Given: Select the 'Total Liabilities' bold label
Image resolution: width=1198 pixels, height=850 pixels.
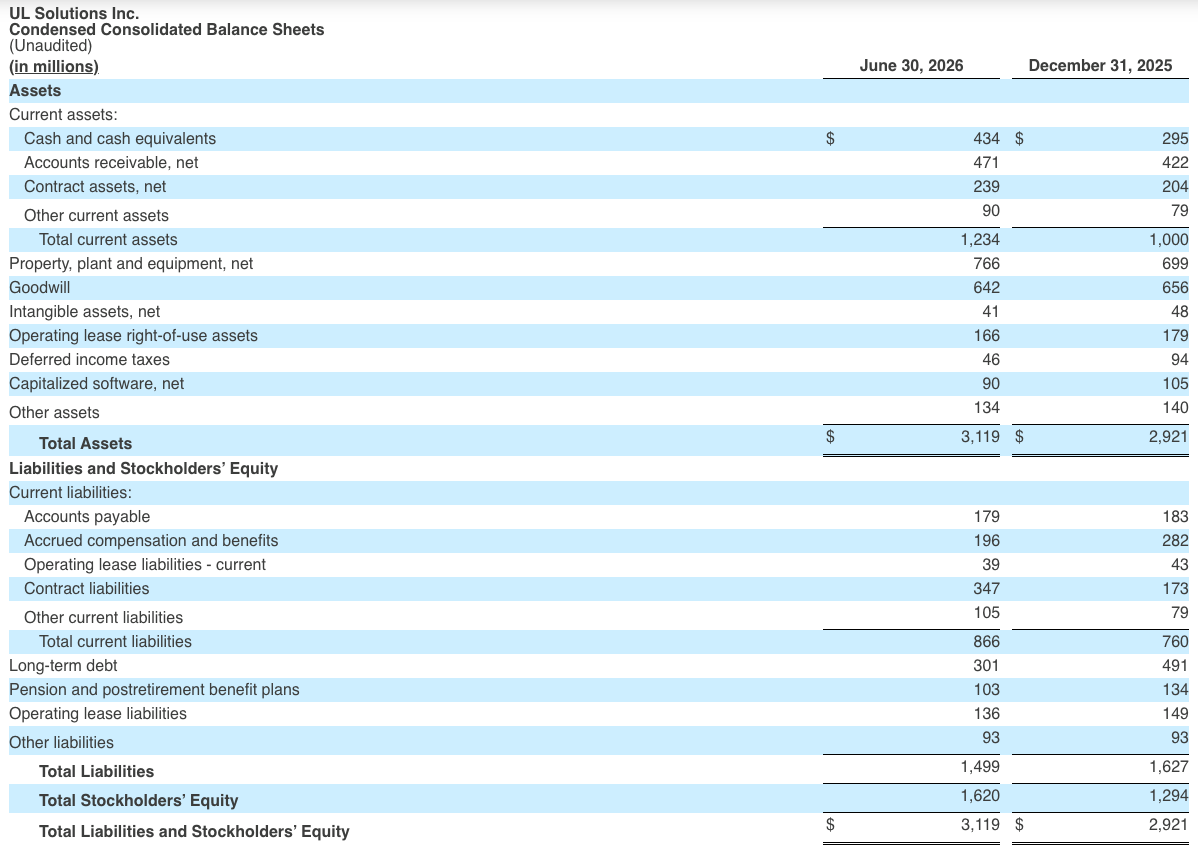Looking at the screenshot, I should (97, 772).
